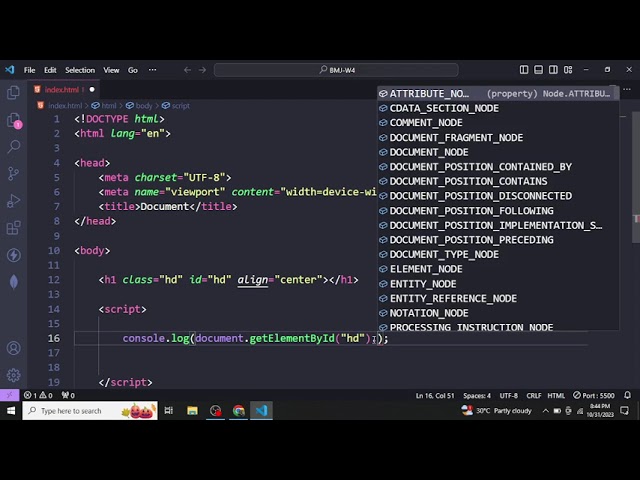Select the ENTITY_REFERENCE_NODE suggestion
Viewport: 640px width, 480px height.
click(498, 299)
